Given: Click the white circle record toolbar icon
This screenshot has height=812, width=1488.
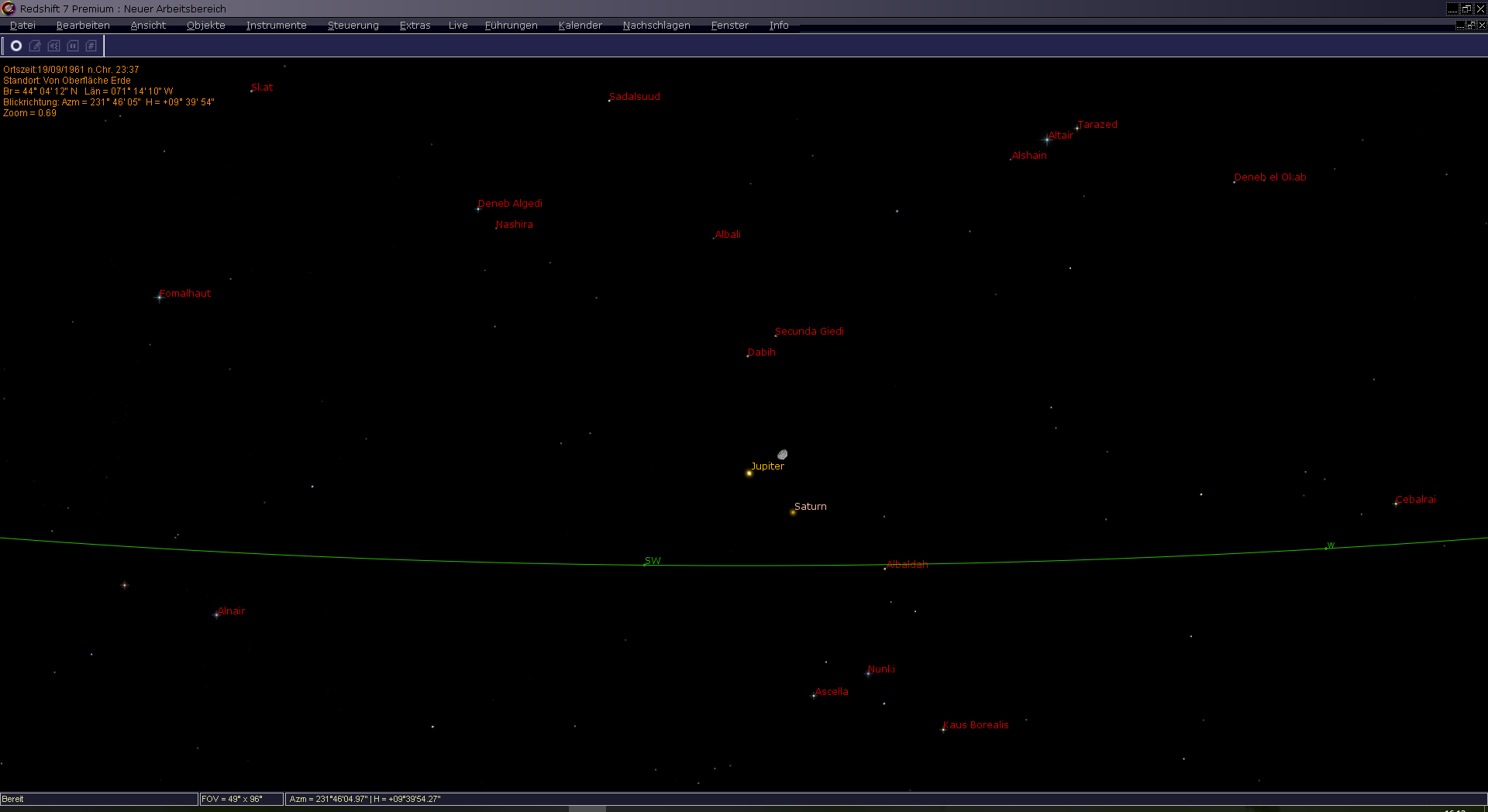Looking at the screenshot, I should pyautogui.click(x=15, y=46).
